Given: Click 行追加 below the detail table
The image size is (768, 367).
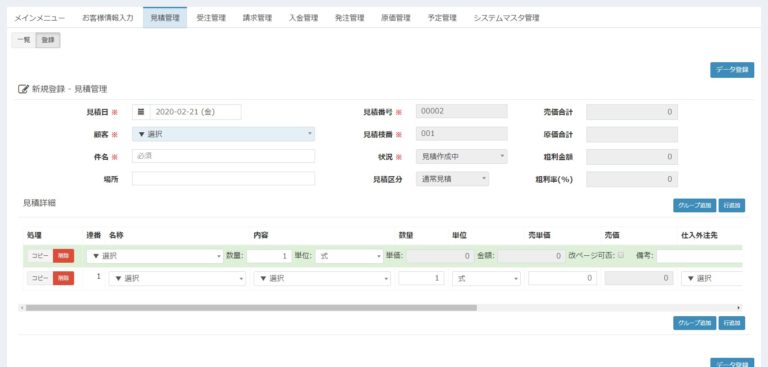Looking at the screenshot, I should pos(732,323).
